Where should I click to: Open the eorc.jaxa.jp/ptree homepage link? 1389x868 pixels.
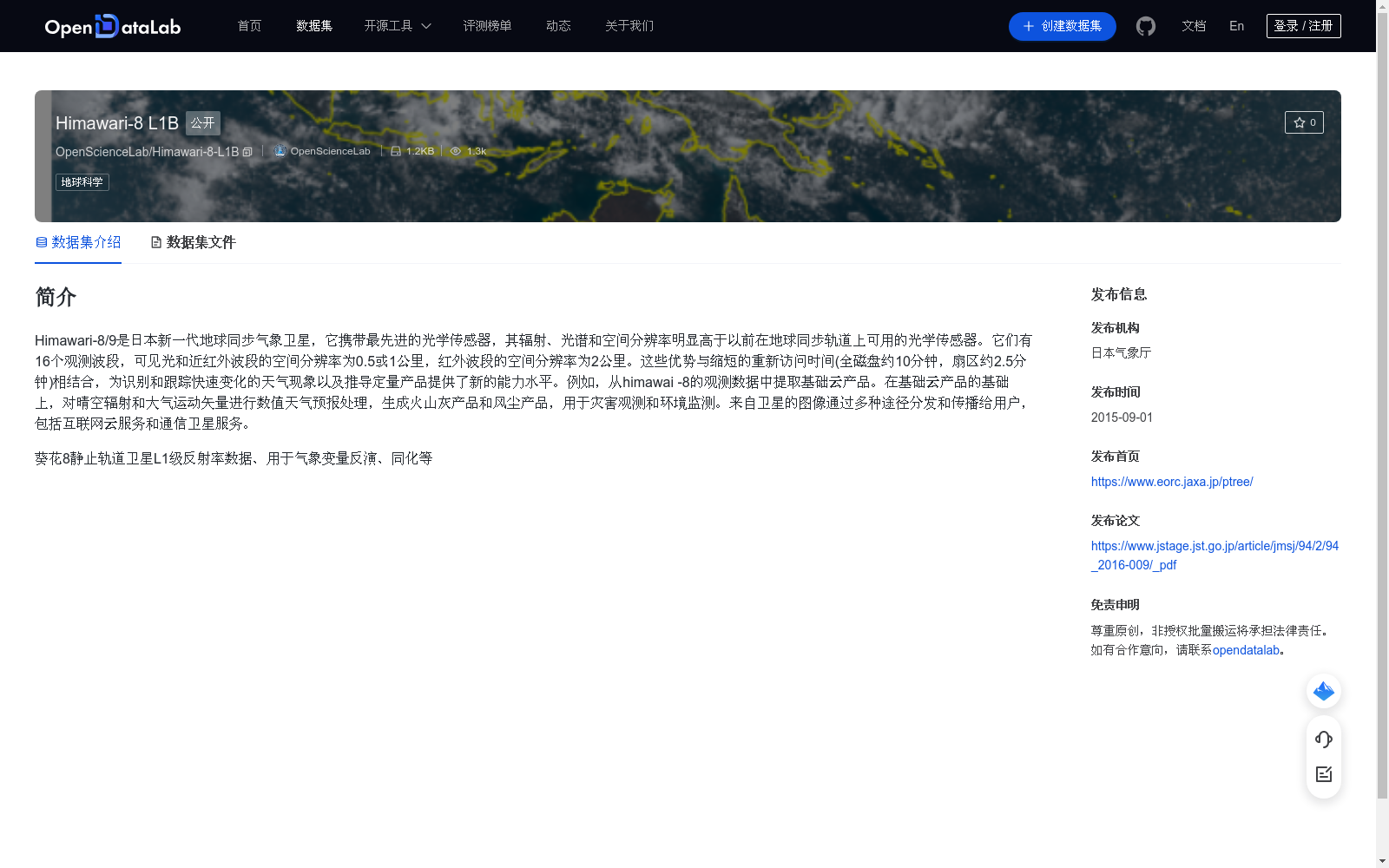1172,482
